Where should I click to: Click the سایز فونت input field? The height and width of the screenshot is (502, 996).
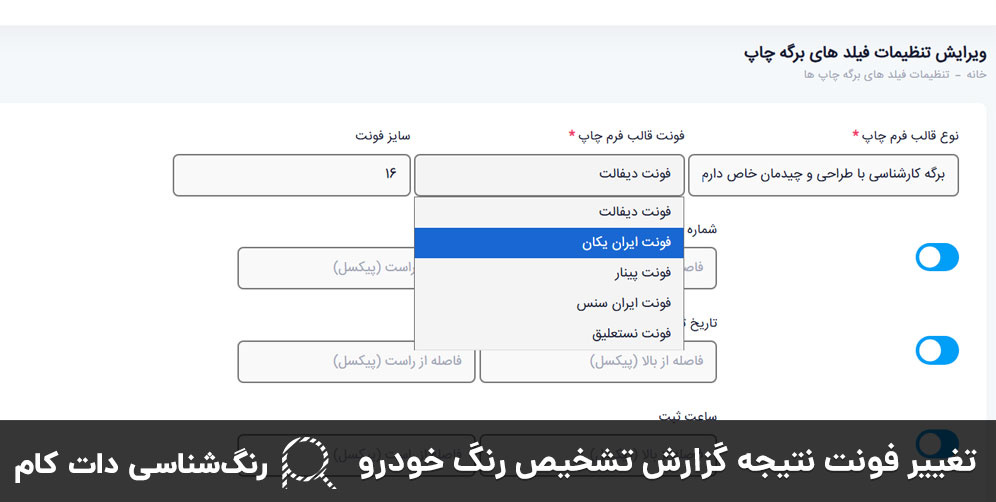(292, 175)
